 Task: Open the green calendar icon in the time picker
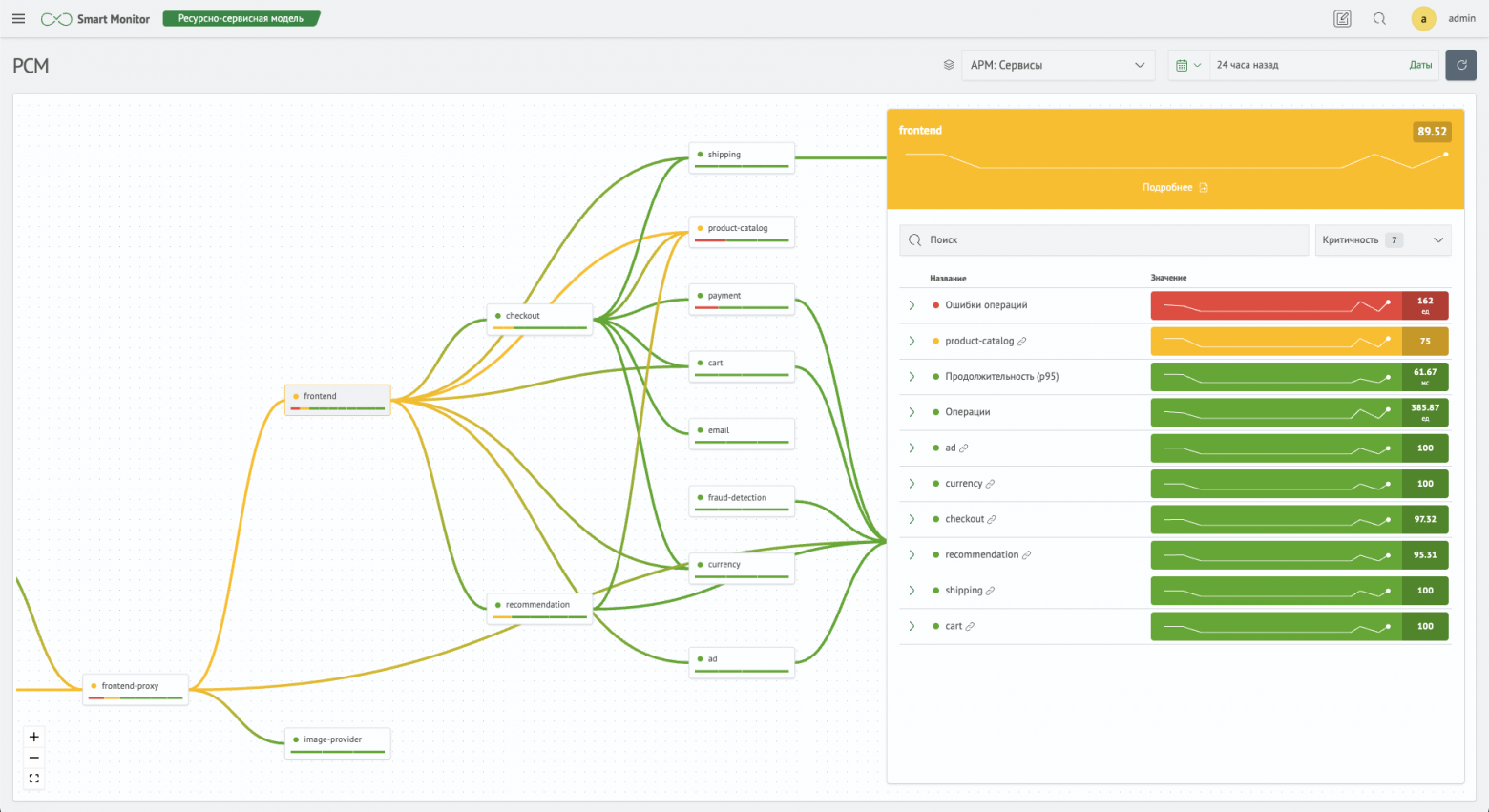coord(1182,64)
